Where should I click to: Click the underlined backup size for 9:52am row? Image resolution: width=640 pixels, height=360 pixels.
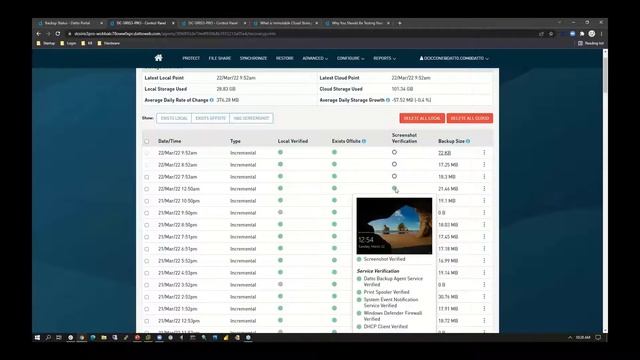(444, 153)
